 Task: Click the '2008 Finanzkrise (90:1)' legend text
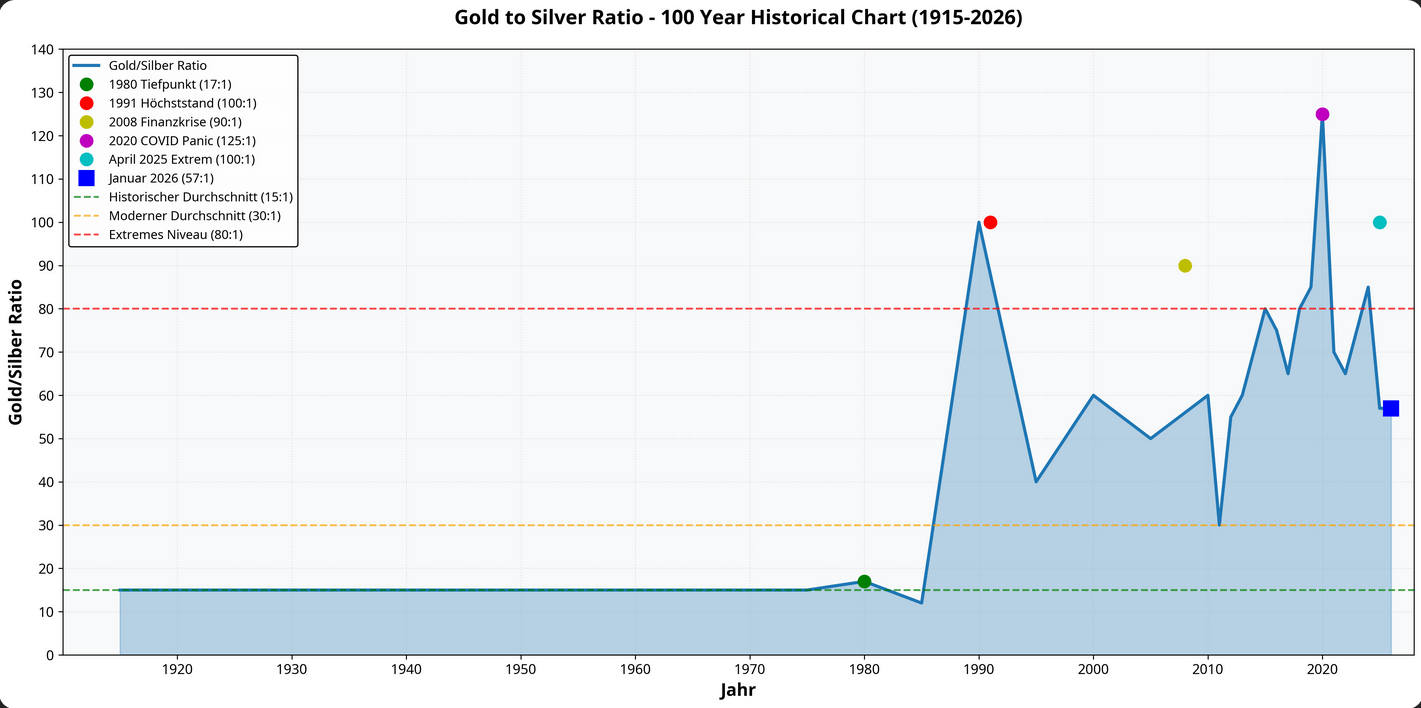click(175, 122)
